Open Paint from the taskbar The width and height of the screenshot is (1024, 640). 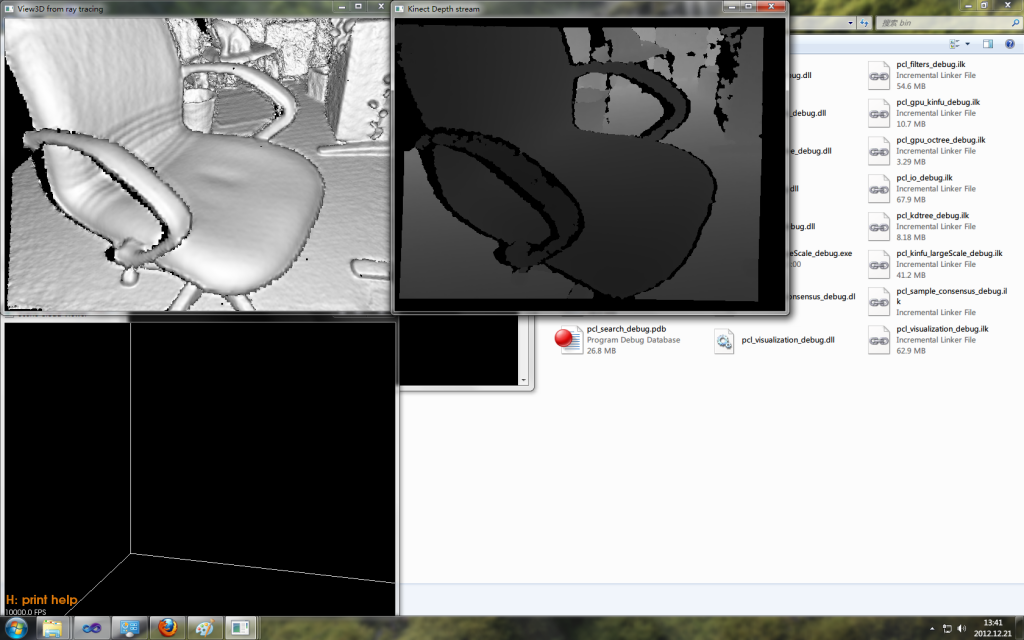[x=205, y=628]
